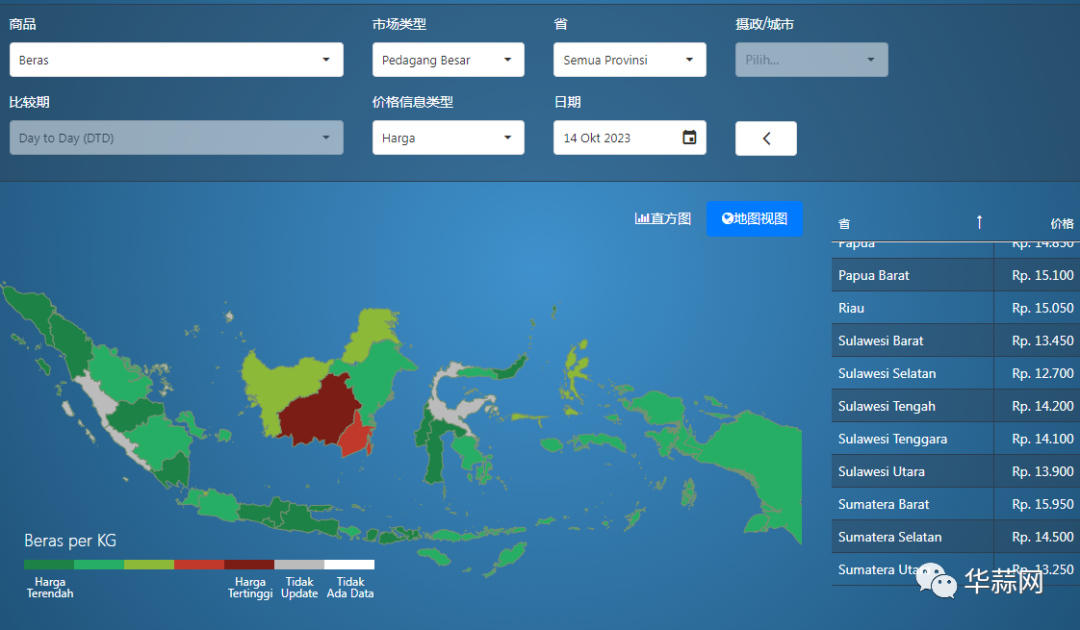Screen dimensions: 1080x630
Task: Open the Semua Provinsi province dropdown
Action: tap(629, 60)
